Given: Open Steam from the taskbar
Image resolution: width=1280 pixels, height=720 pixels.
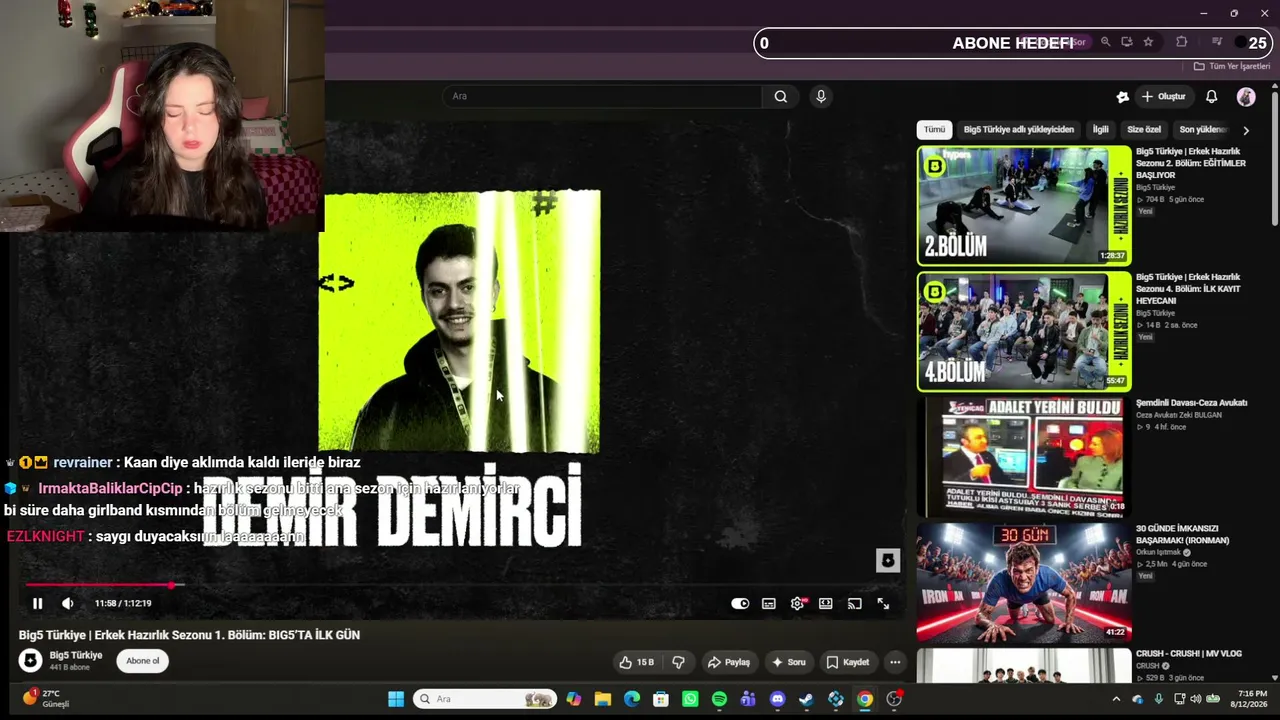Looking at the screenshot, I should tap(806, 699).
